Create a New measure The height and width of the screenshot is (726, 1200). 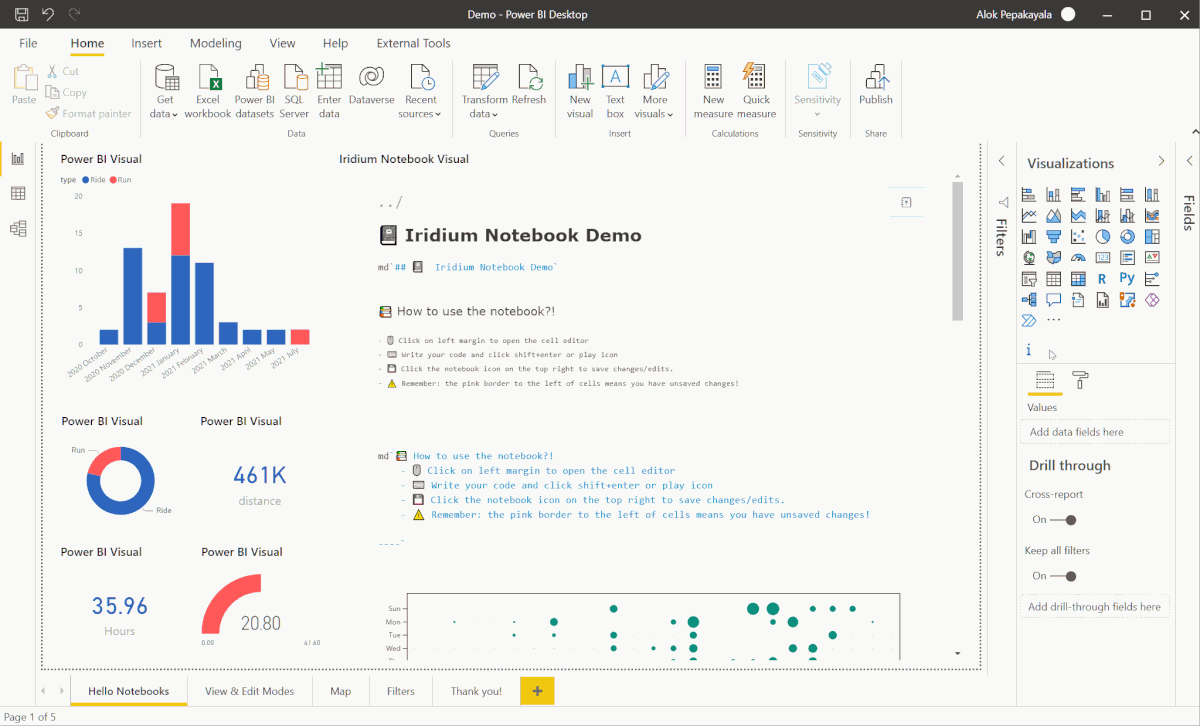(x=712, y=90)
